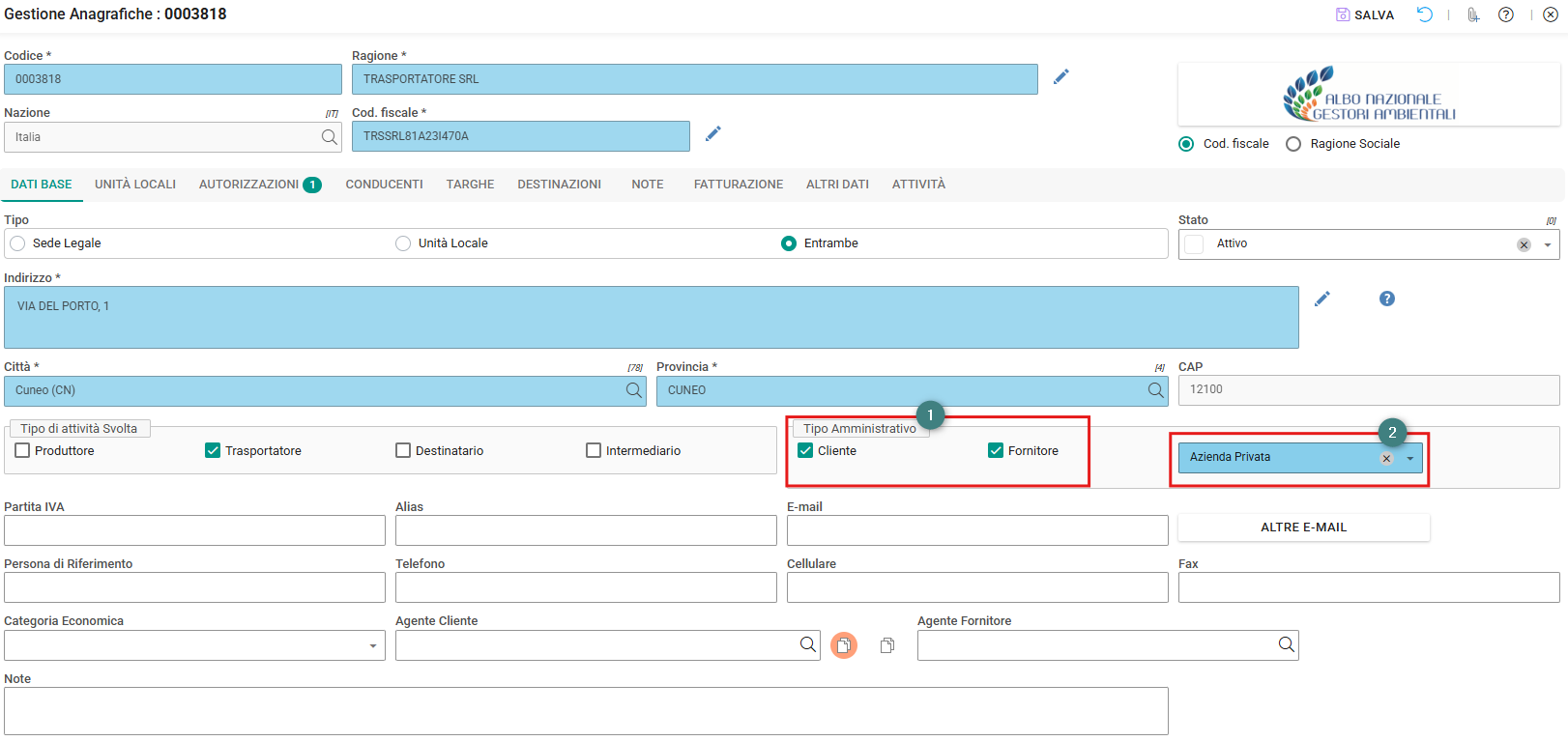Uncheck the Fornitore checkbox
The width and height of the screenshot is (1568, 741).
pyautogui.click(x=996, y=450)
